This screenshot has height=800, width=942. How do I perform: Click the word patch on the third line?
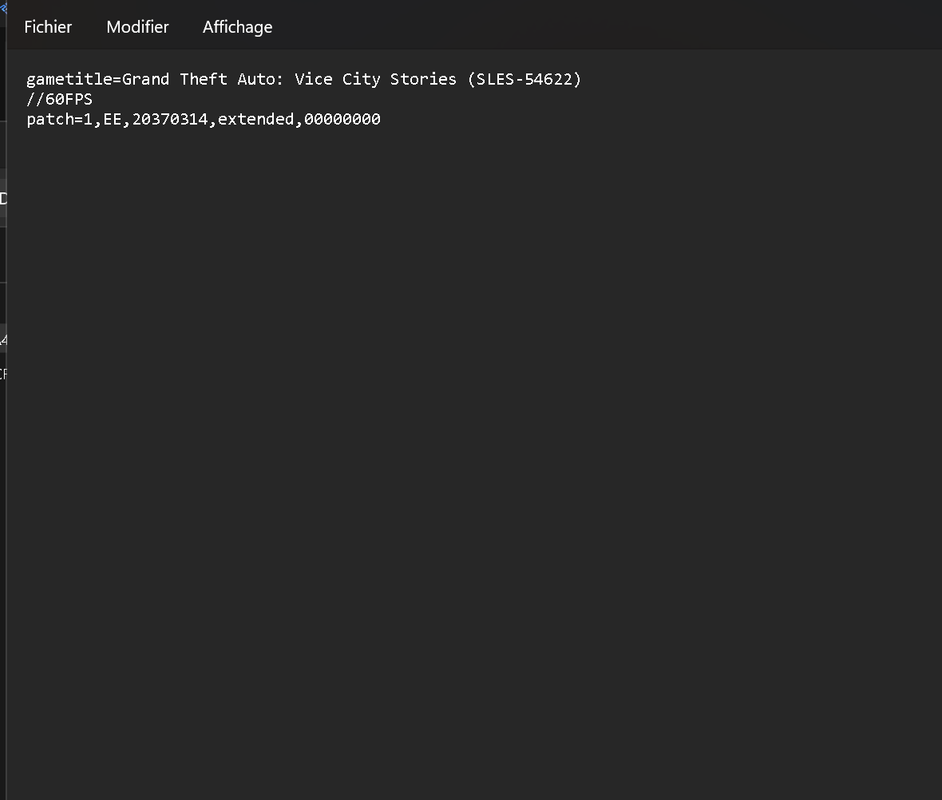point(50,120)
